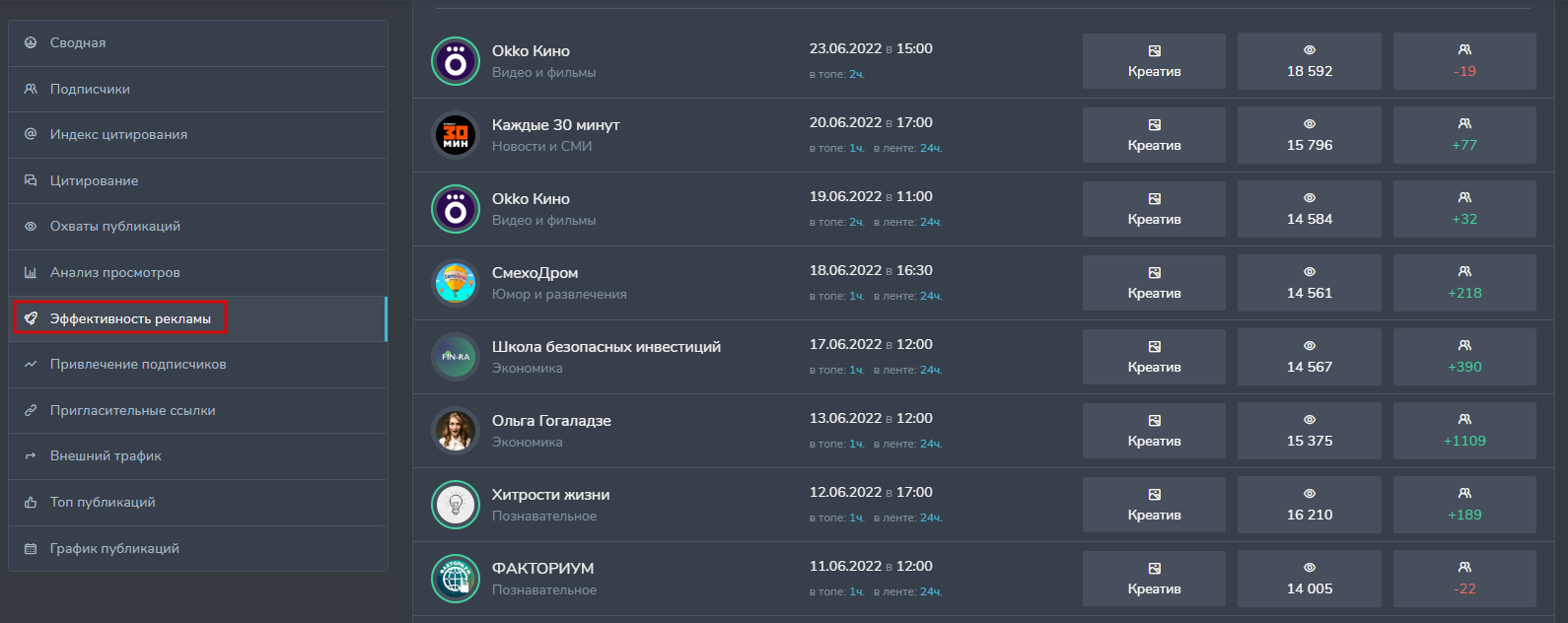Click the Охваты публикаций eye icon
The image size is (1568, 623).
pos(31,226)
